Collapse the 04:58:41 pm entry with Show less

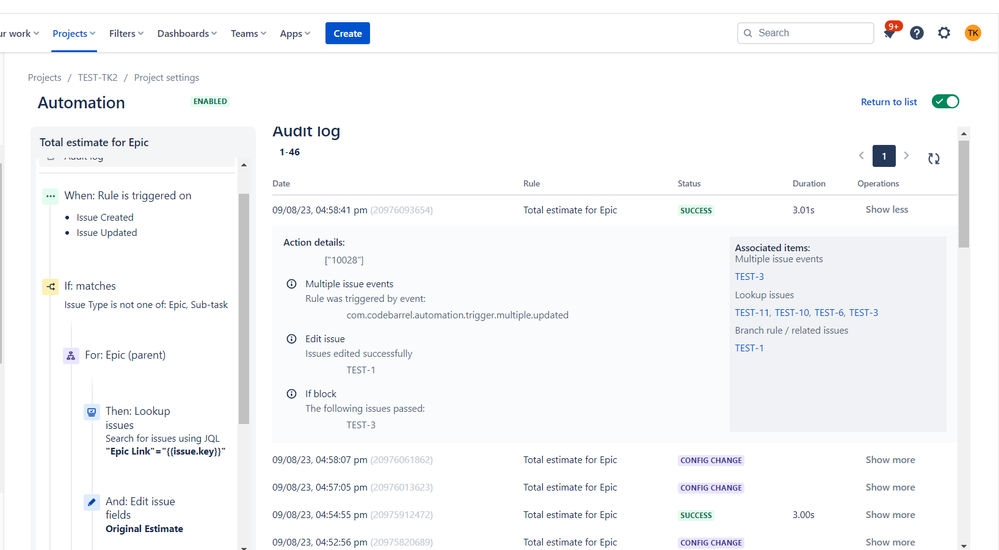click(887, 210)
